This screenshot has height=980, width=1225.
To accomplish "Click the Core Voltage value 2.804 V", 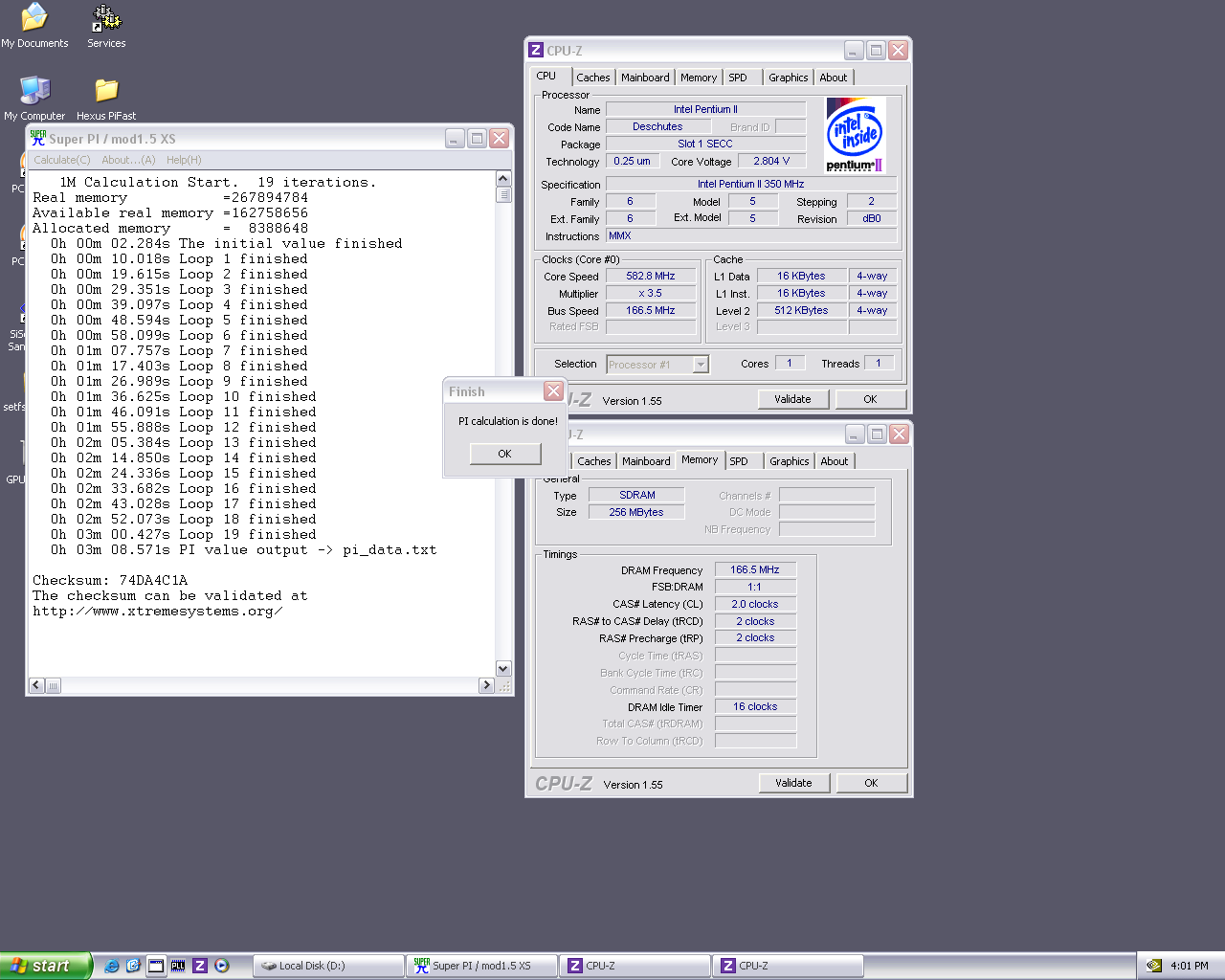I will (771, 161).
